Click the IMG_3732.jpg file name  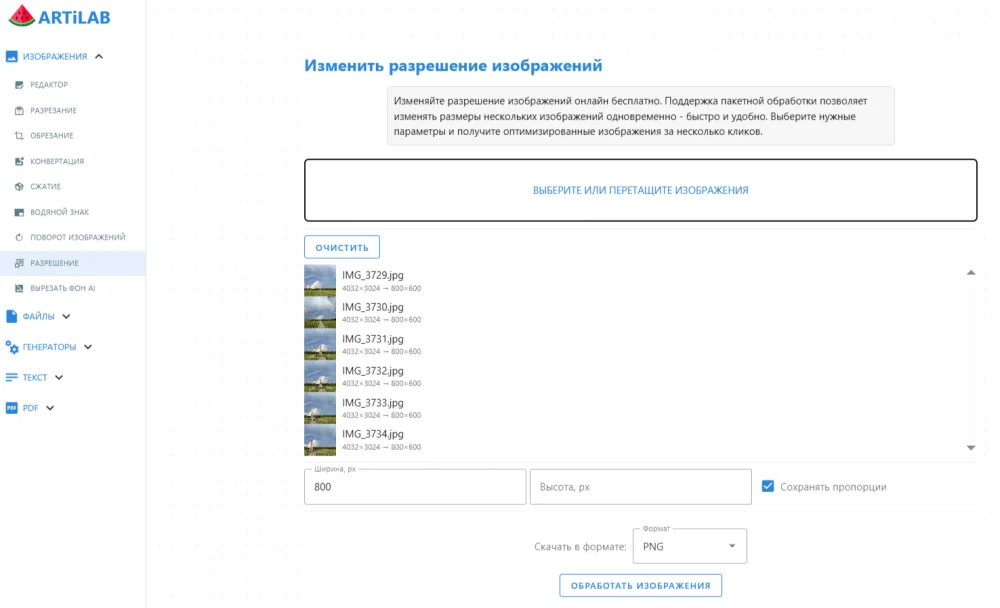point(372,371)
